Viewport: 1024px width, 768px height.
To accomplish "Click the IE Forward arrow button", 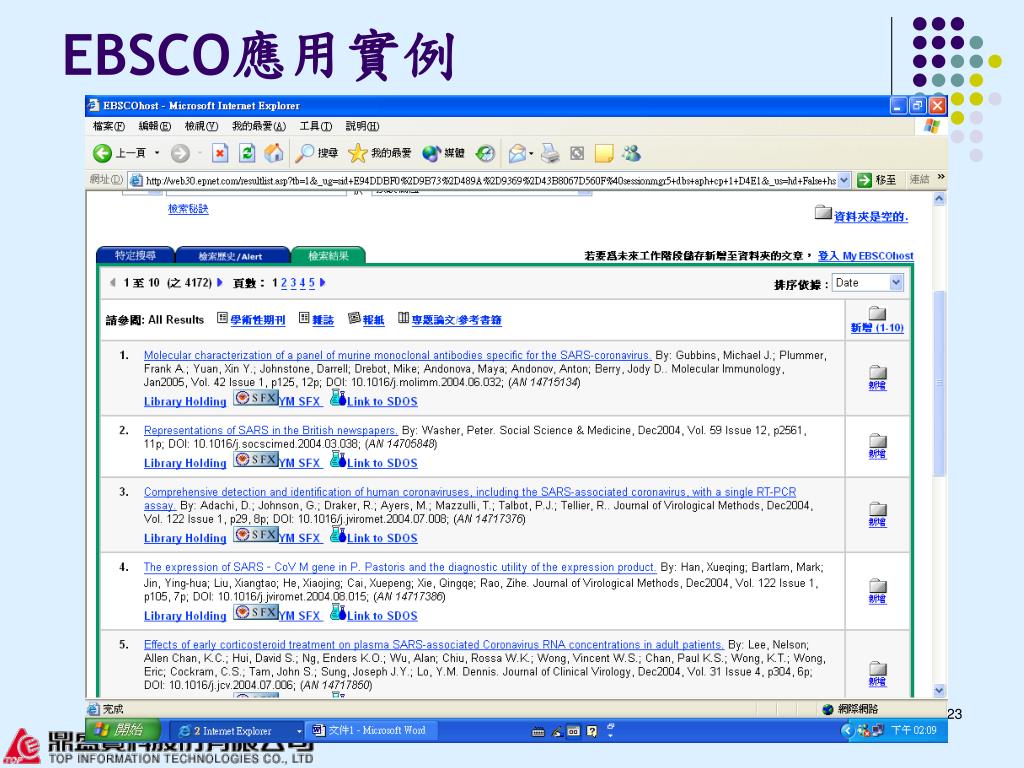I will click(x=180, y=153).
